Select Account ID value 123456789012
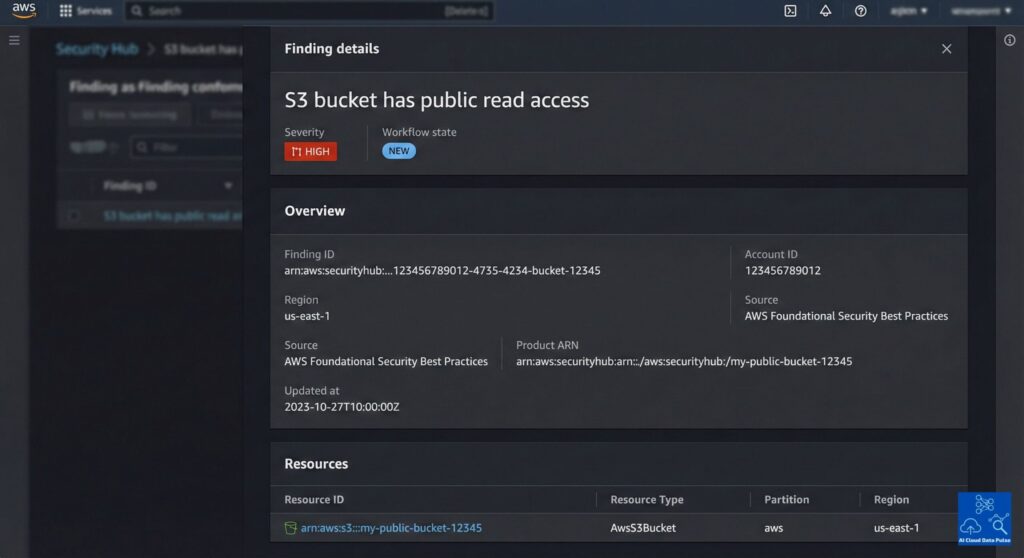This screenshot has width=1024, height=558. [783, 271]
